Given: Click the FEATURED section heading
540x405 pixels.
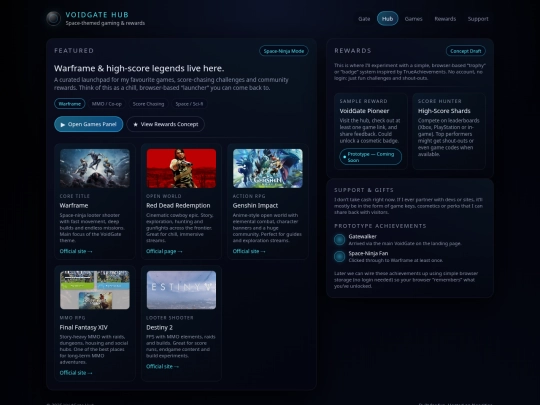Looking at the screenshot, I should coord(74,51).
